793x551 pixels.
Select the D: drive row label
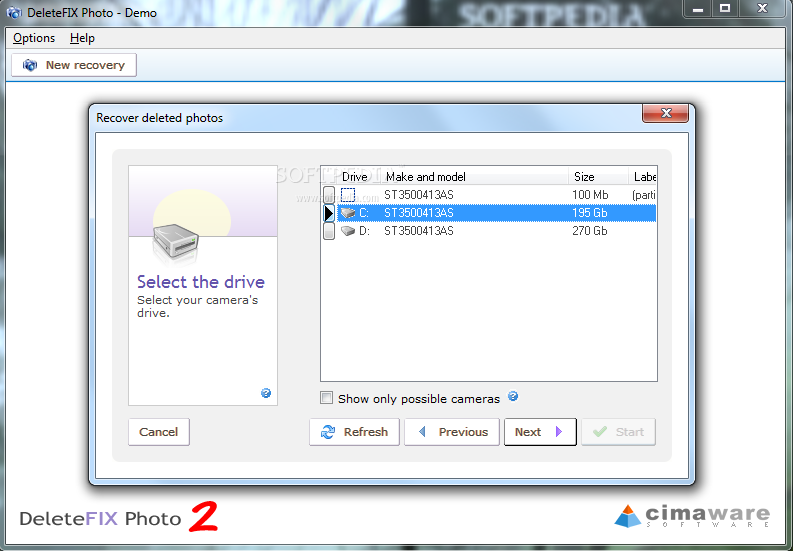(365, 231)
